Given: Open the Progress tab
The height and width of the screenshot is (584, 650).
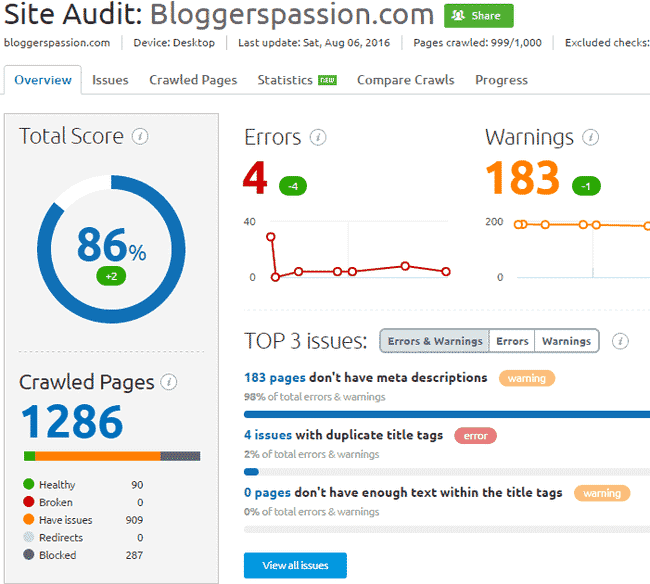Looking at the screenshot, I should [502, 80].
